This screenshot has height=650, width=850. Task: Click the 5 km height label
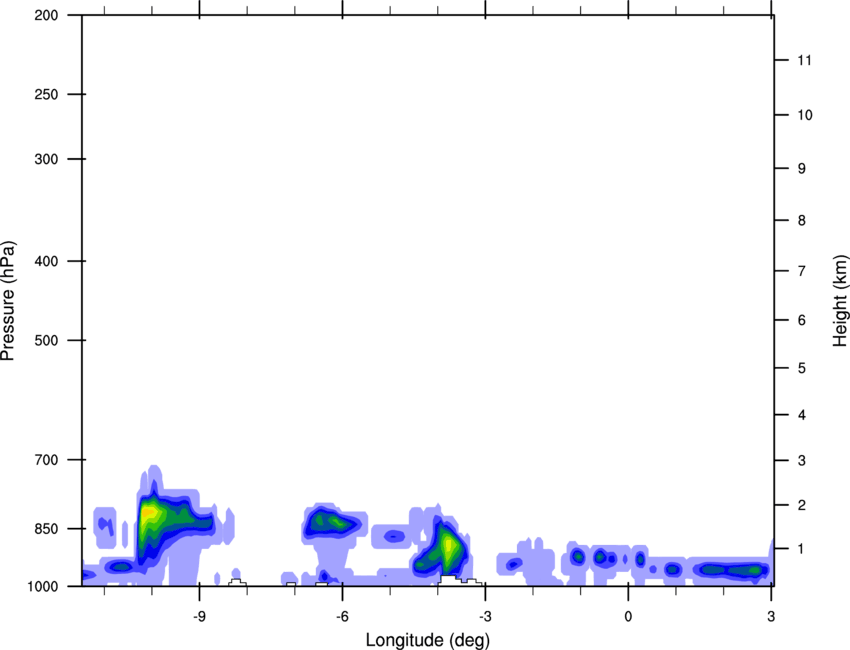coord(801,368)
